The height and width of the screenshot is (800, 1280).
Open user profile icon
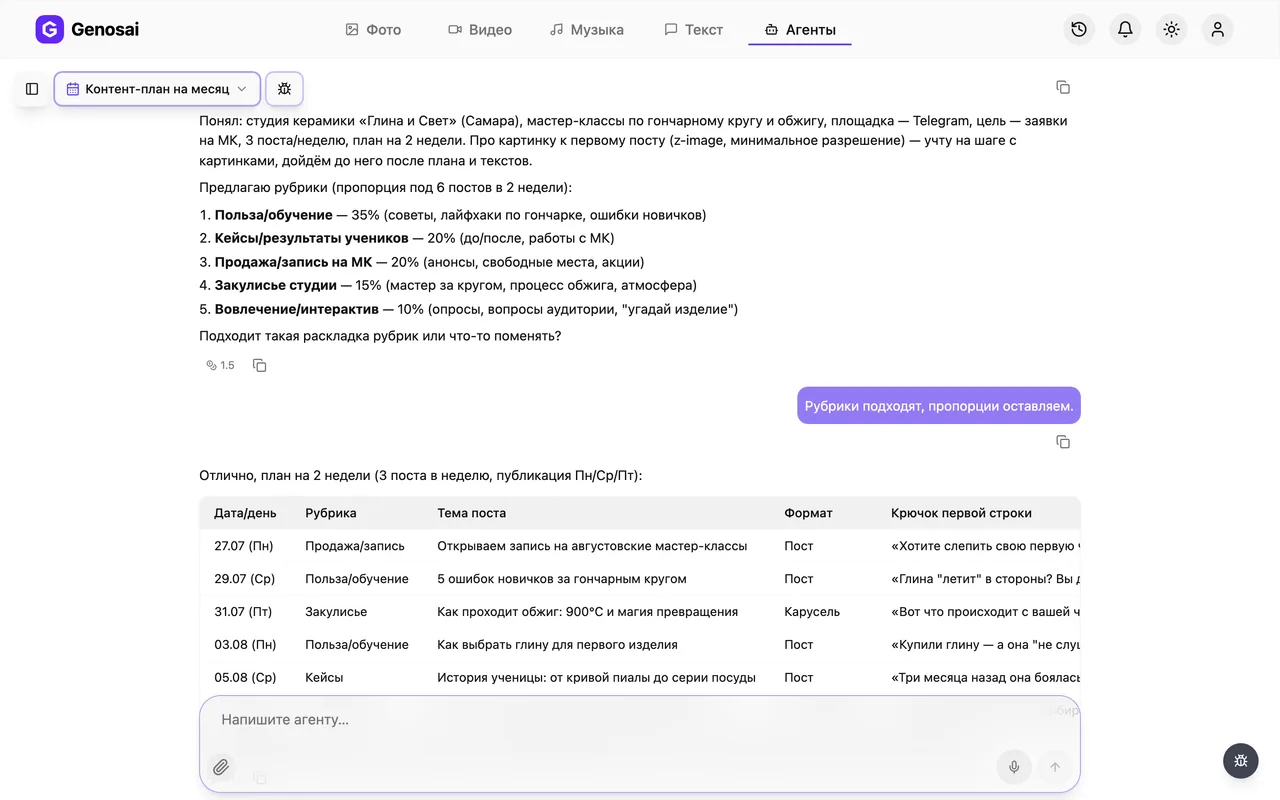tap(1218, 30)
